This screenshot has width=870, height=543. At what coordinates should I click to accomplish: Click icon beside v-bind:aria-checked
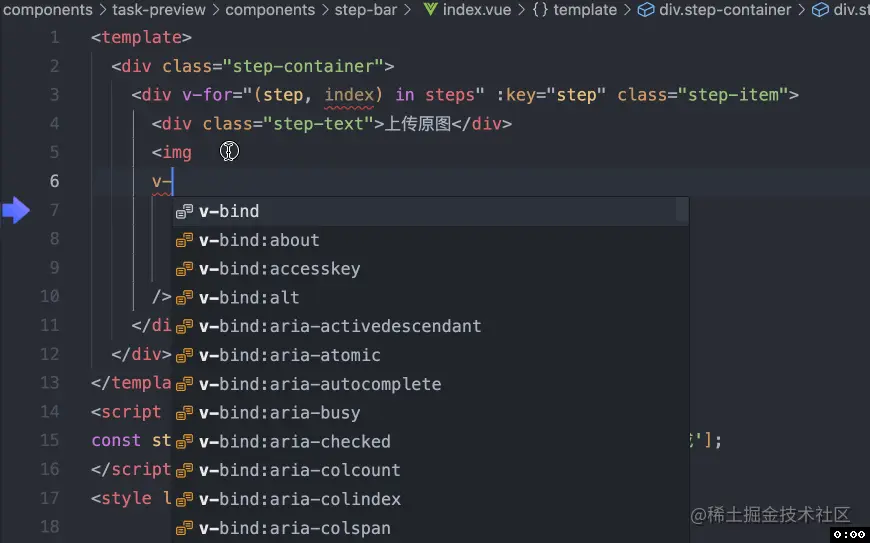184,442
